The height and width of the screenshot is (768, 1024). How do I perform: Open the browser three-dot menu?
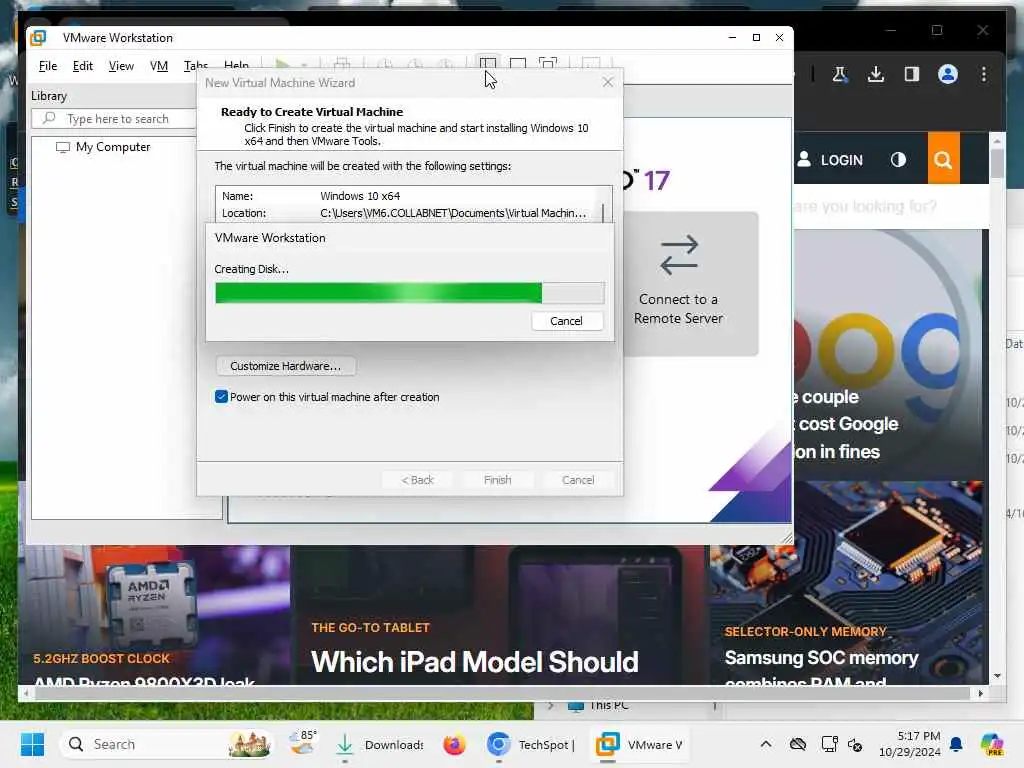[x=984, y=74]
